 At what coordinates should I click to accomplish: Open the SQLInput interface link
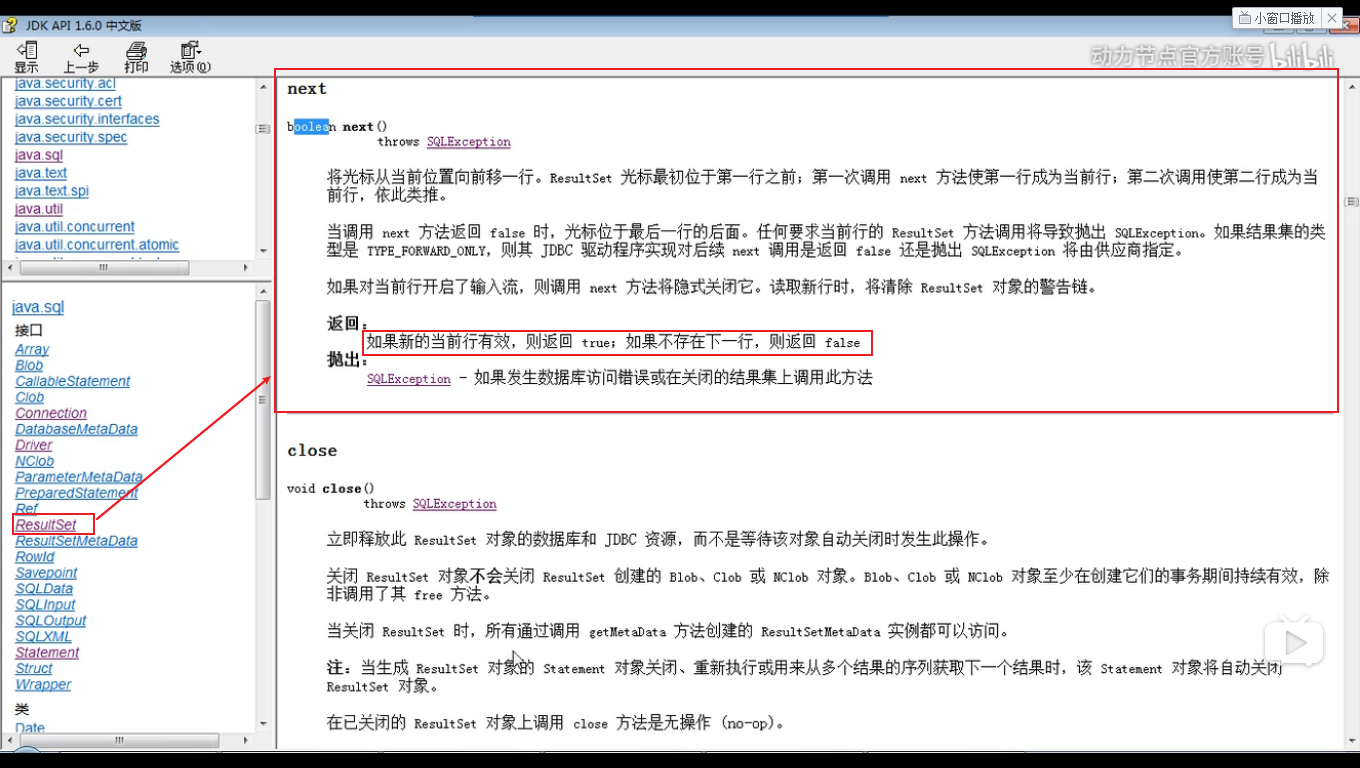[x=45, y=605]
